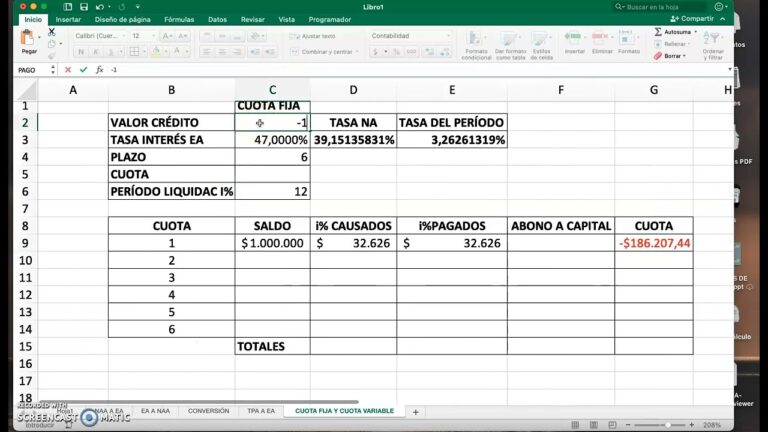
Task: Click the Compartir share button
Action: pos(692,19)
